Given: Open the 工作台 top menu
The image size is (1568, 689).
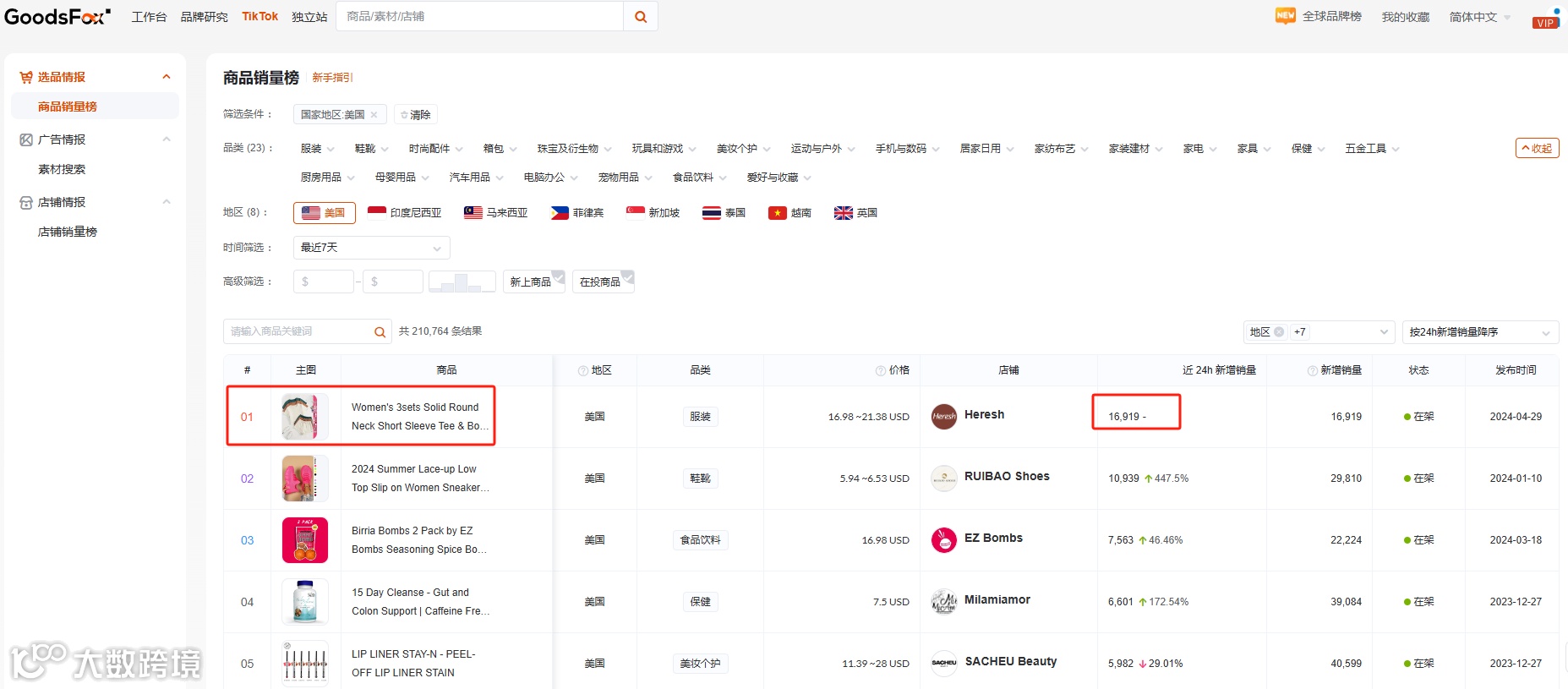Looking at the screenshot, I should [149, 17].
